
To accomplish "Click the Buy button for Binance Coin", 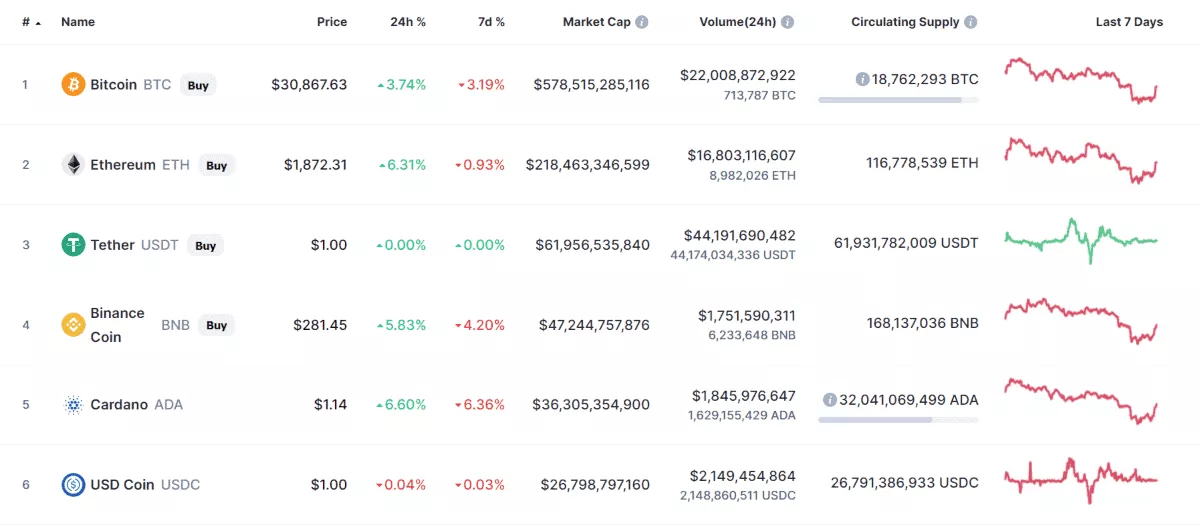I will coord(216,325).
